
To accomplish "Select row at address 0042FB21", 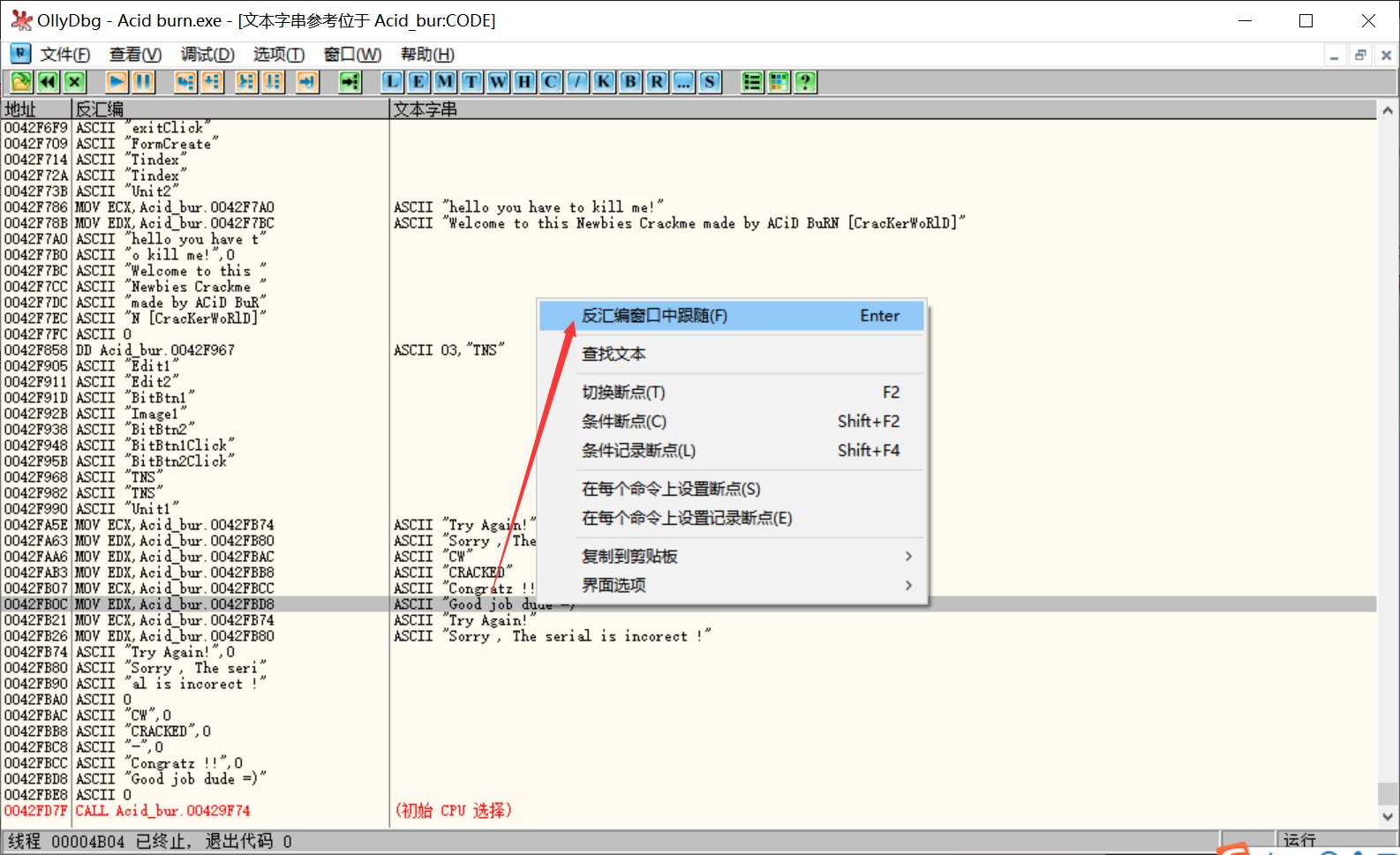I will pyautogui.click(x=689, y=620).
